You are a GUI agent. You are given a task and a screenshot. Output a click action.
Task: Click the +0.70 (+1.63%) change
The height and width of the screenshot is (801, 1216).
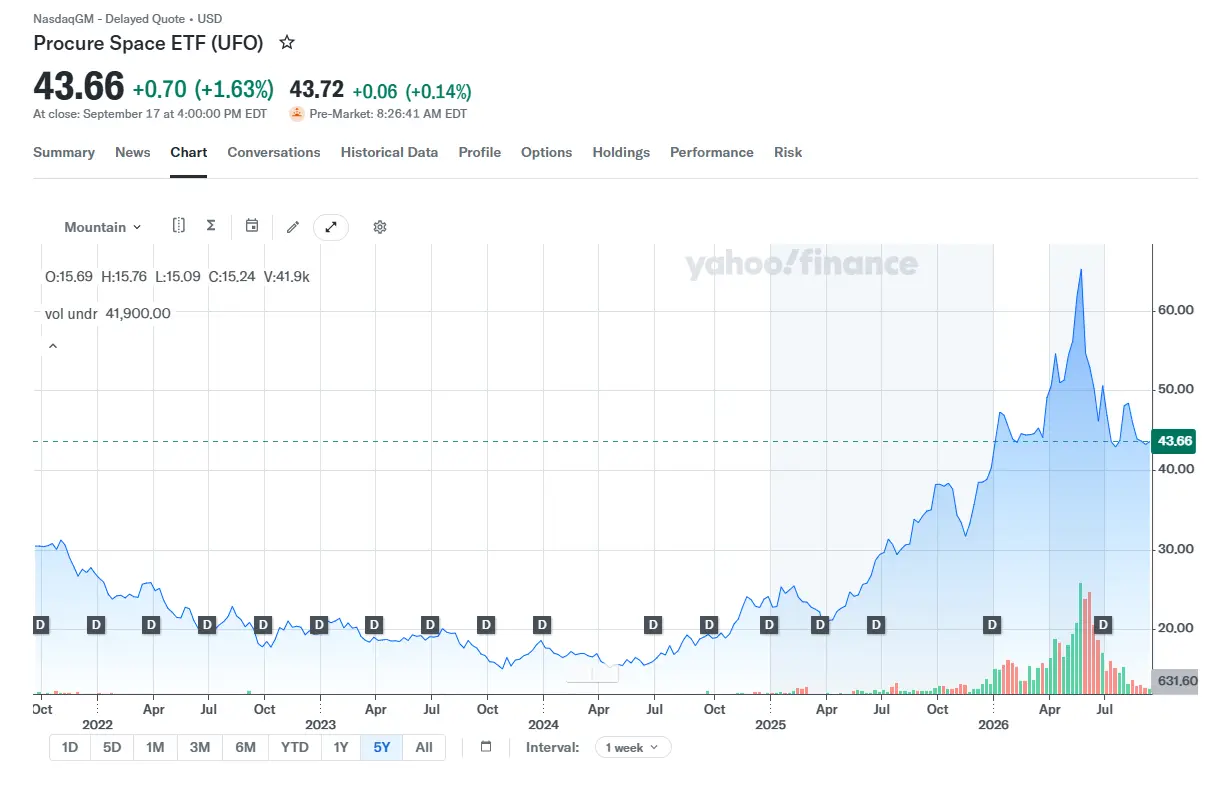point(203,90)
